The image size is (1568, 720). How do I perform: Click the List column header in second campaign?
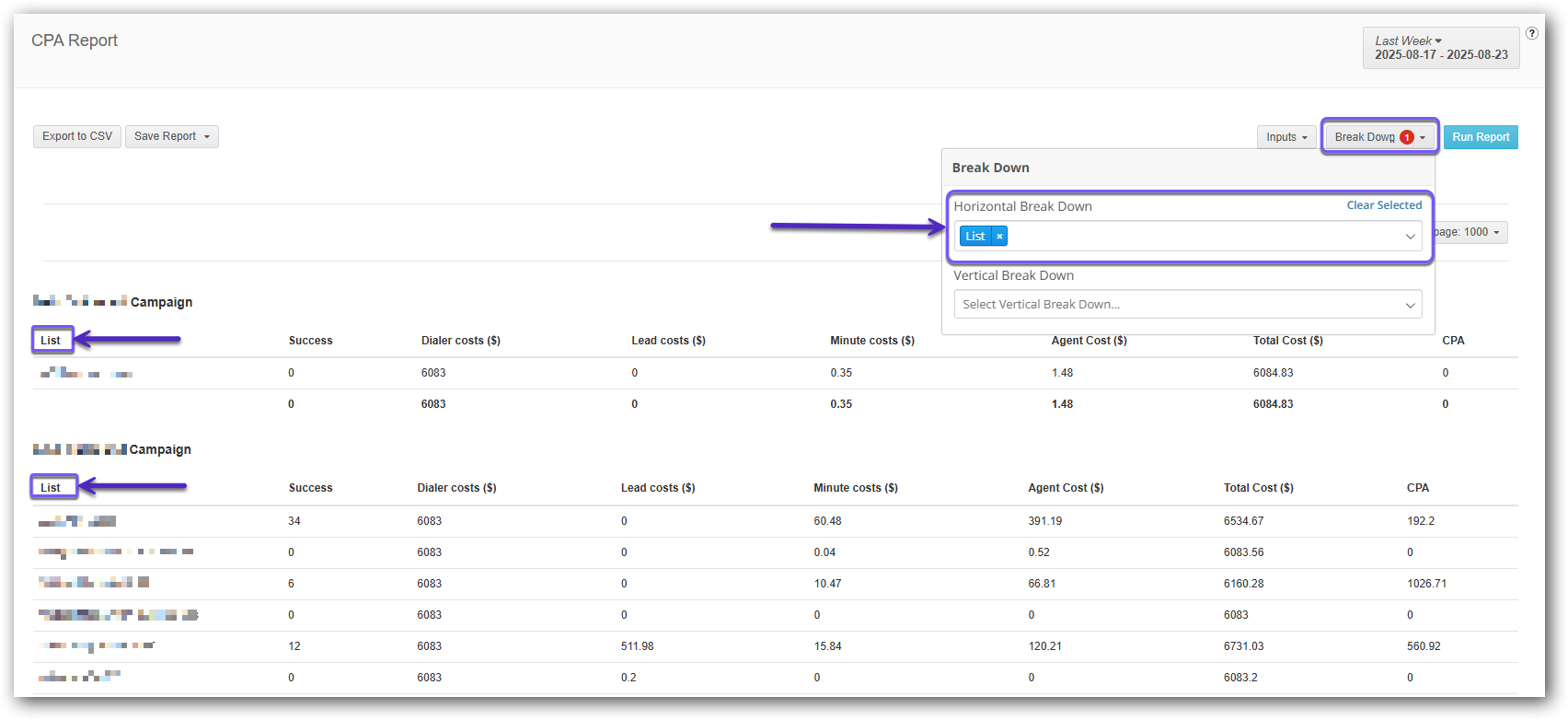51,488
